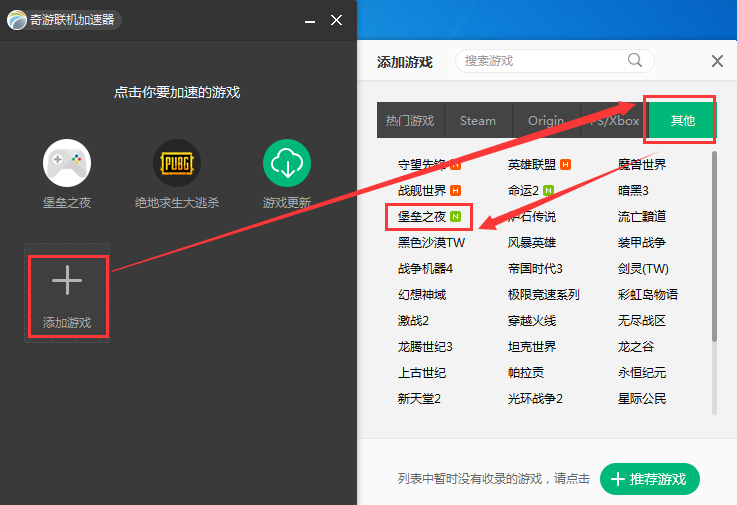
Task: Open the PUBG 绝地求生大逃杀 icon
Action: (x=177, y=163)
